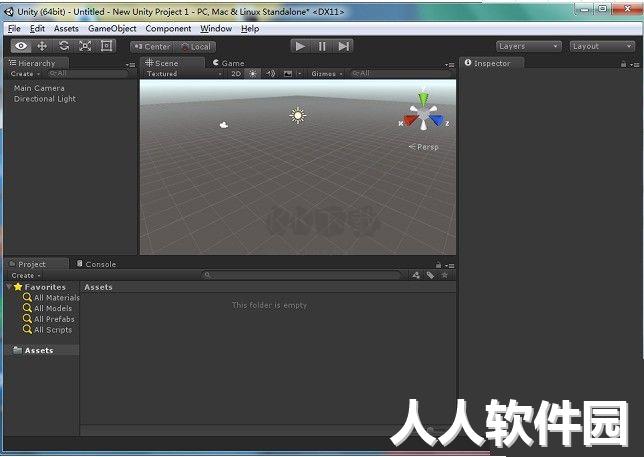Open the Assets menu
Screen dimensions: 644x457
(66, 29)
